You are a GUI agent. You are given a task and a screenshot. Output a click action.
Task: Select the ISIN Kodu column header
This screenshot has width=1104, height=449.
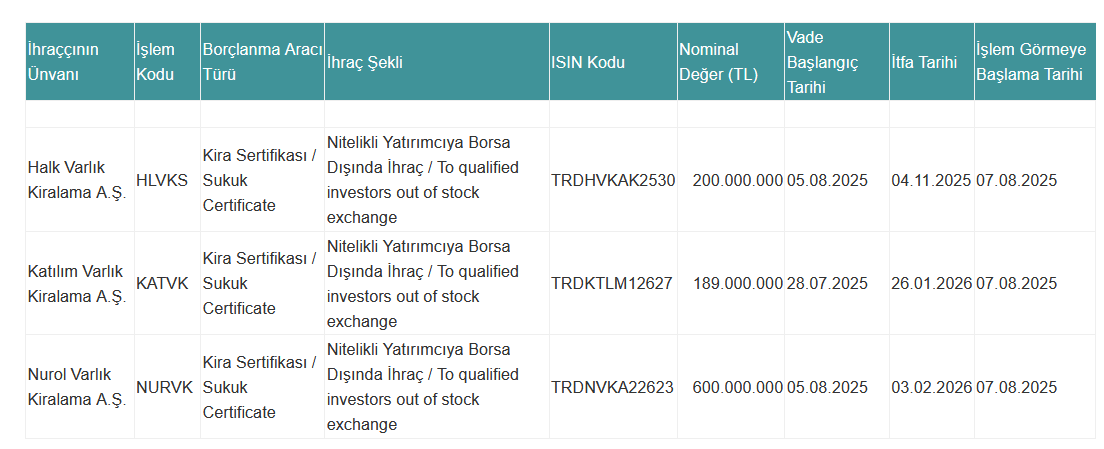(613, 62)
